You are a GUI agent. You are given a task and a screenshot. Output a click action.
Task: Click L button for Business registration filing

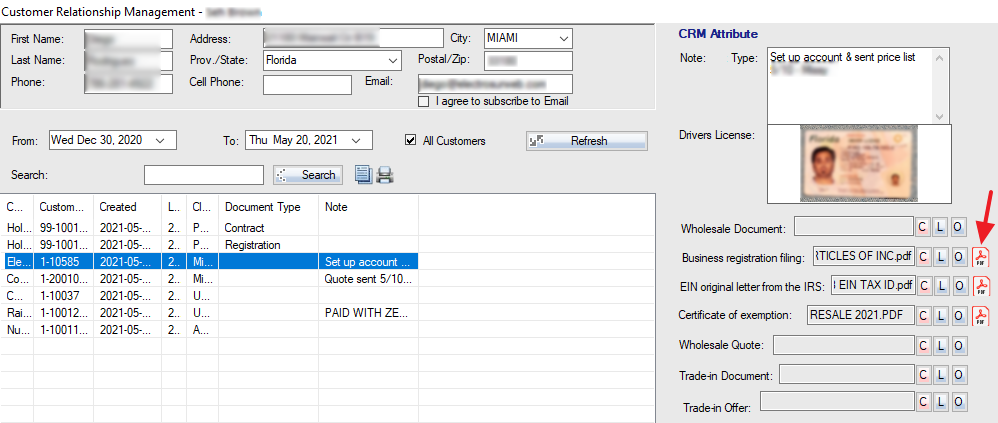pyautogui.click(x=941, y=257)
